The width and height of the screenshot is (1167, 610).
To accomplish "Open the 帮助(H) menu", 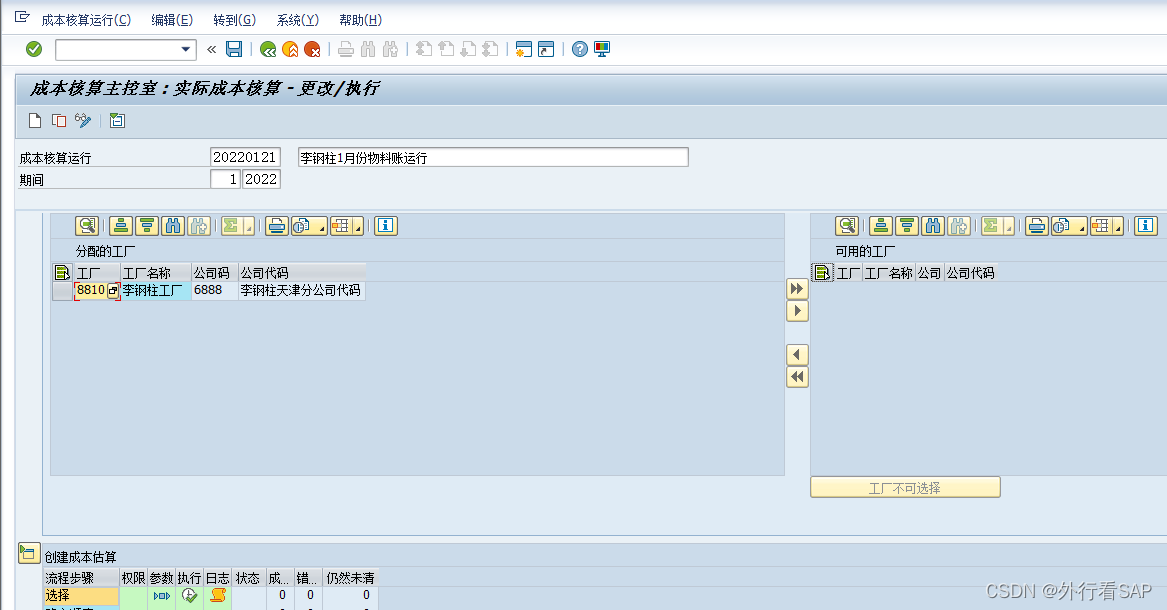I will click(360, 20).
